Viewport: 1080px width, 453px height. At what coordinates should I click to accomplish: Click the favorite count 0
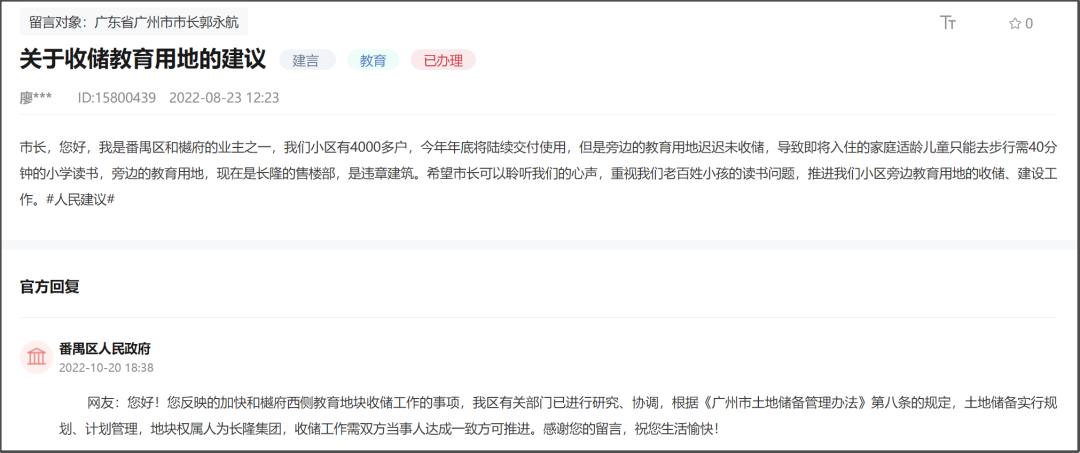point(1029,23)
